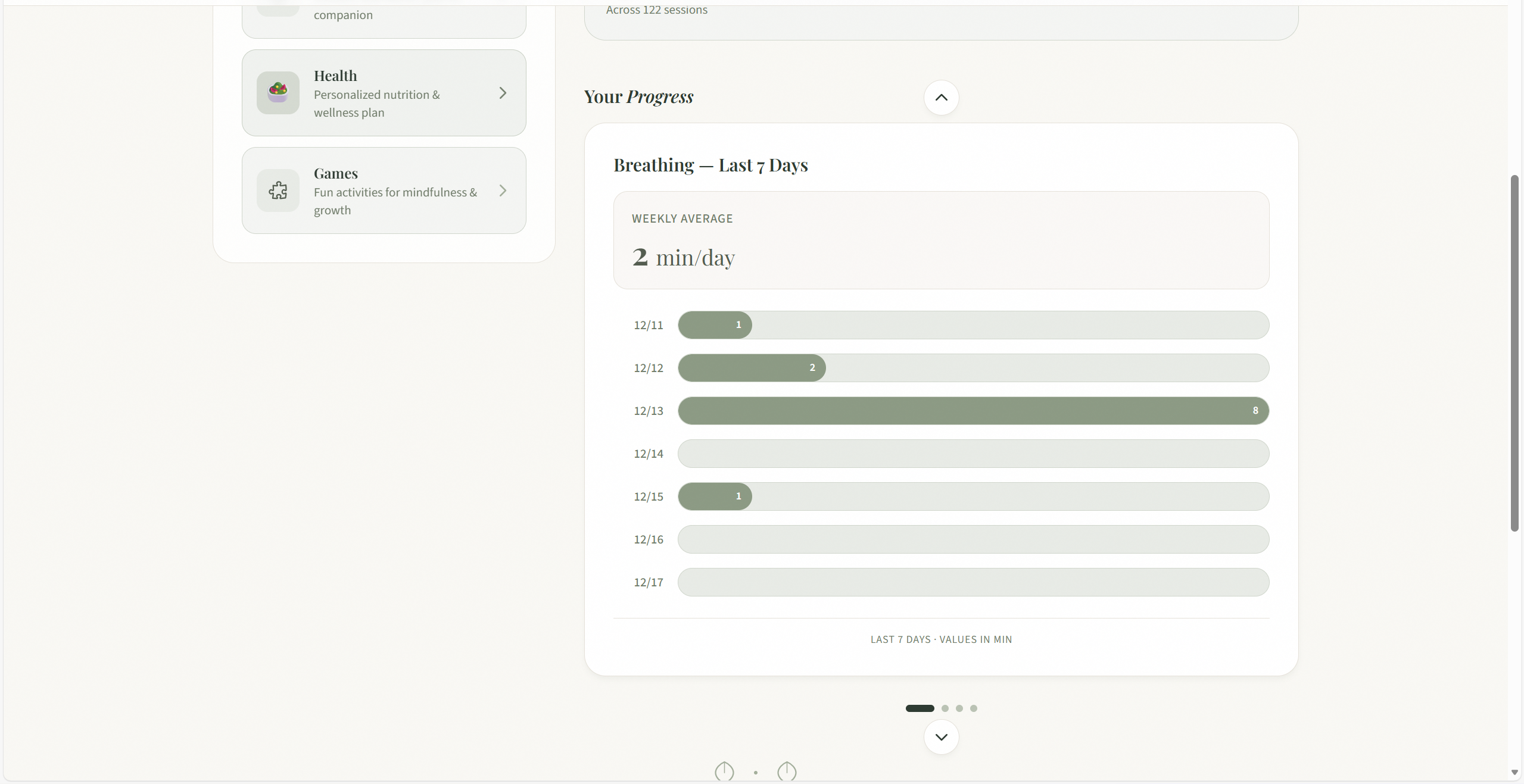Click the 12/12 bar showing 2 minutes
1524x784 pixels.
click(x=752, y=368)
